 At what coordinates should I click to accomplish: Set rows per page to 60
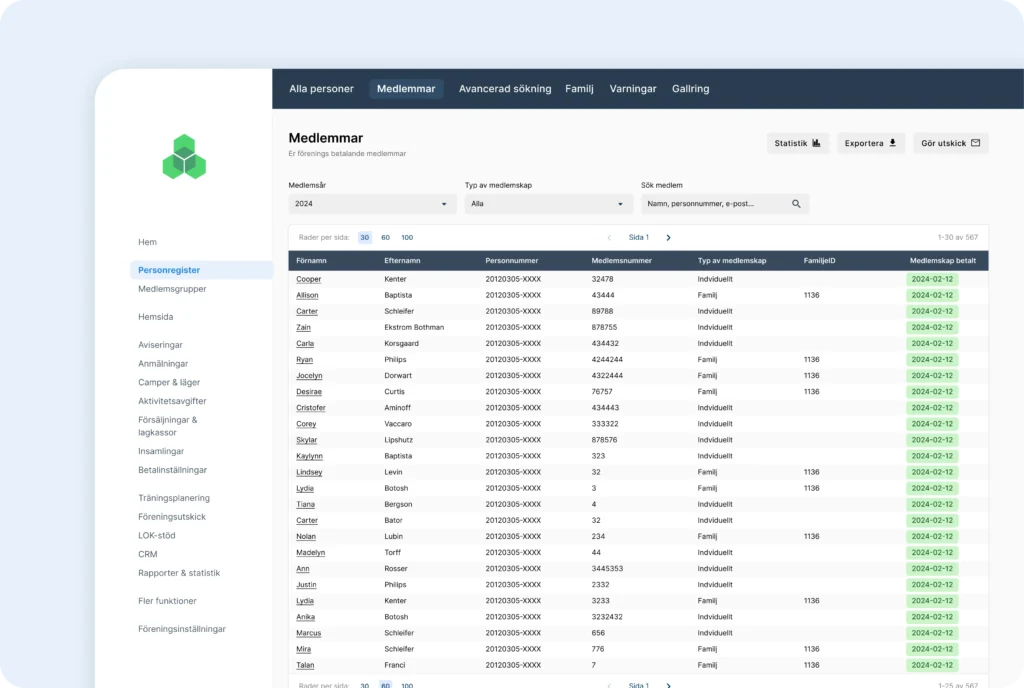(x=385, y=238)
